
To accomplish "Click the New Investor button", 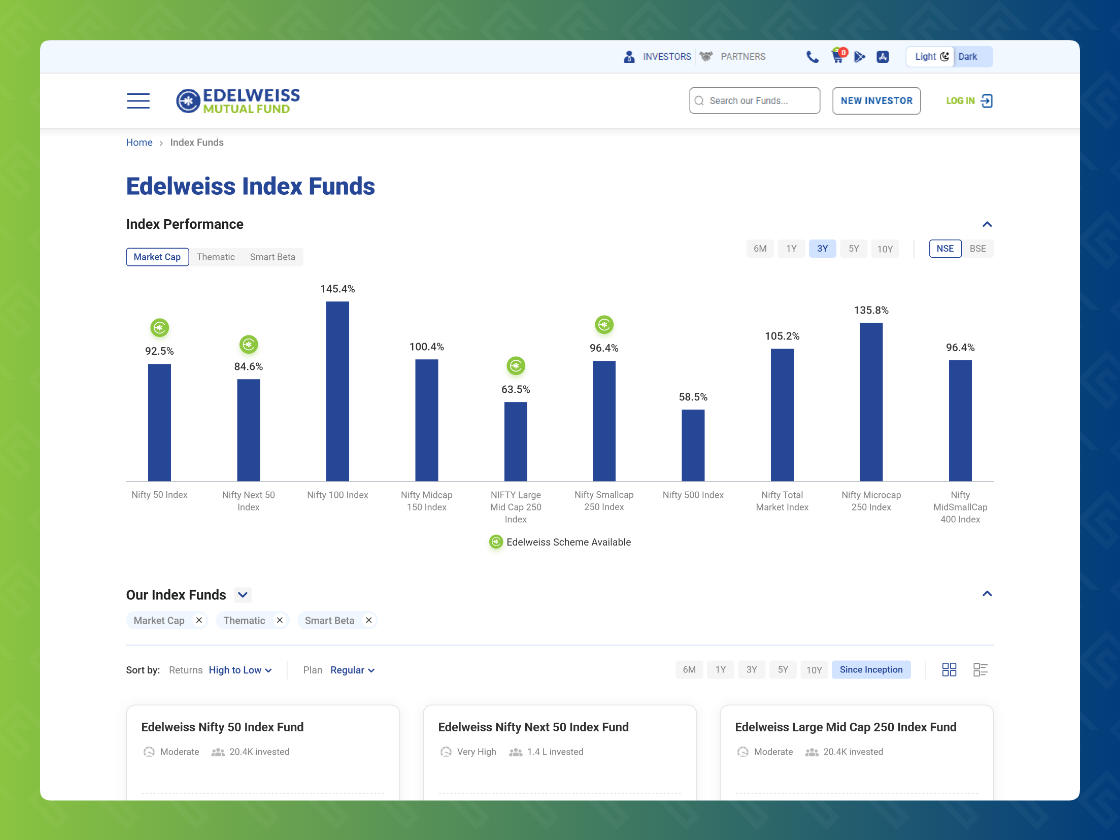I will 876,101.
